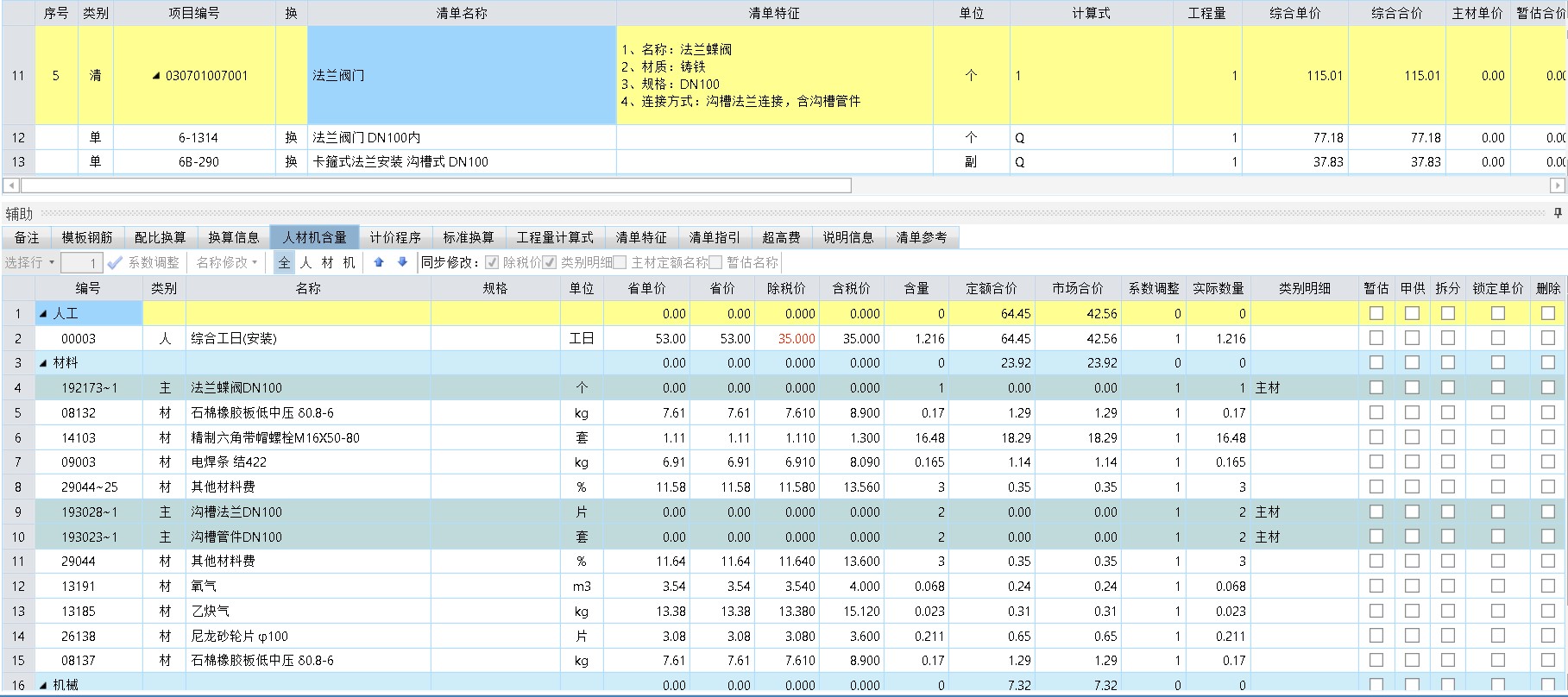This screenshot has height=697, width=1568.
Task: Show all items with the 全 filter
Action: pyautogui.click(x=285, y=262)
